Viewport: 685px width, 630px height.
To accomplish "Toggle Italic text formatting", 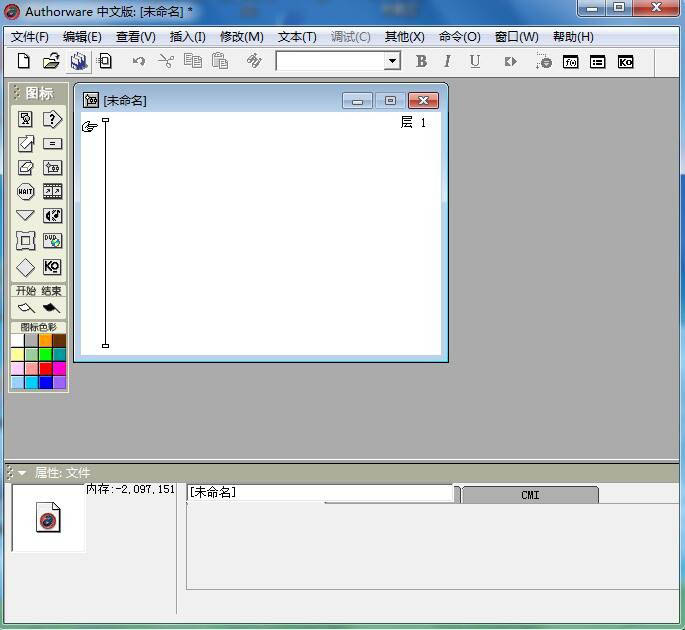I will [447, 62].
